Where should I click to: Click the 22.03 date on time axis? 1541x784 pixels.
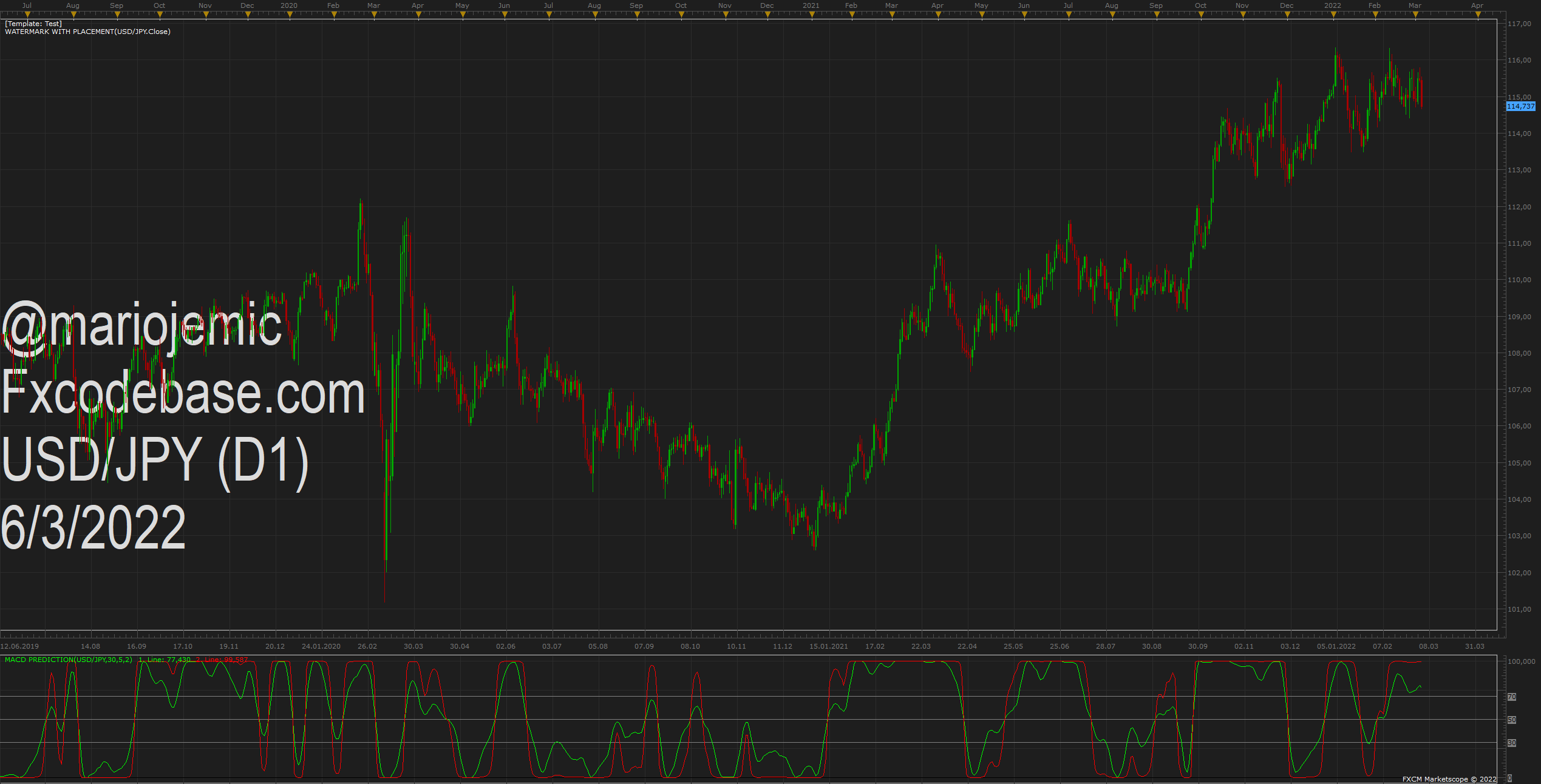coord(921,646)
